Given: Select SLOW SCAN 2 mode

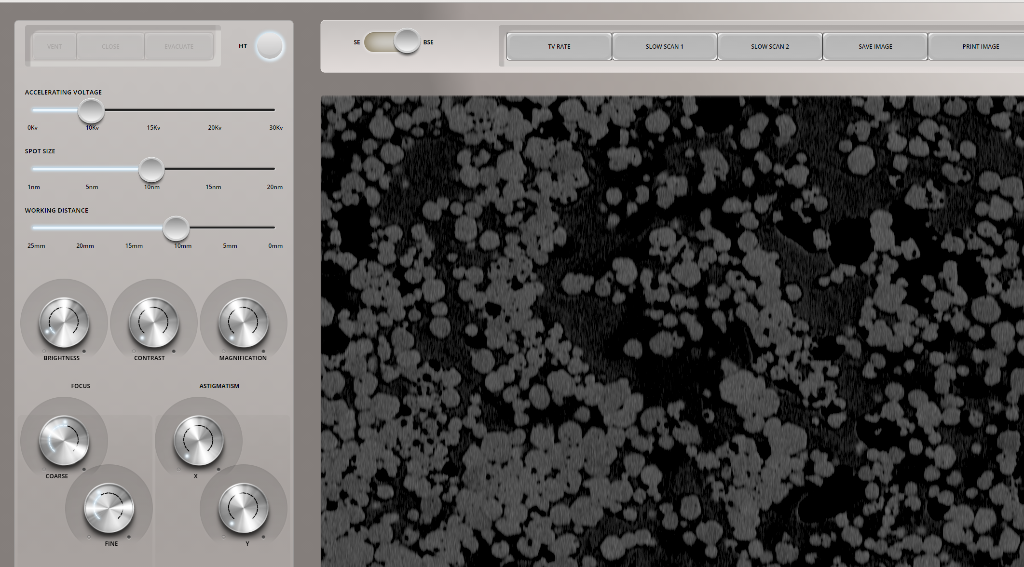Looking at the screenshot, I should 770,46.
